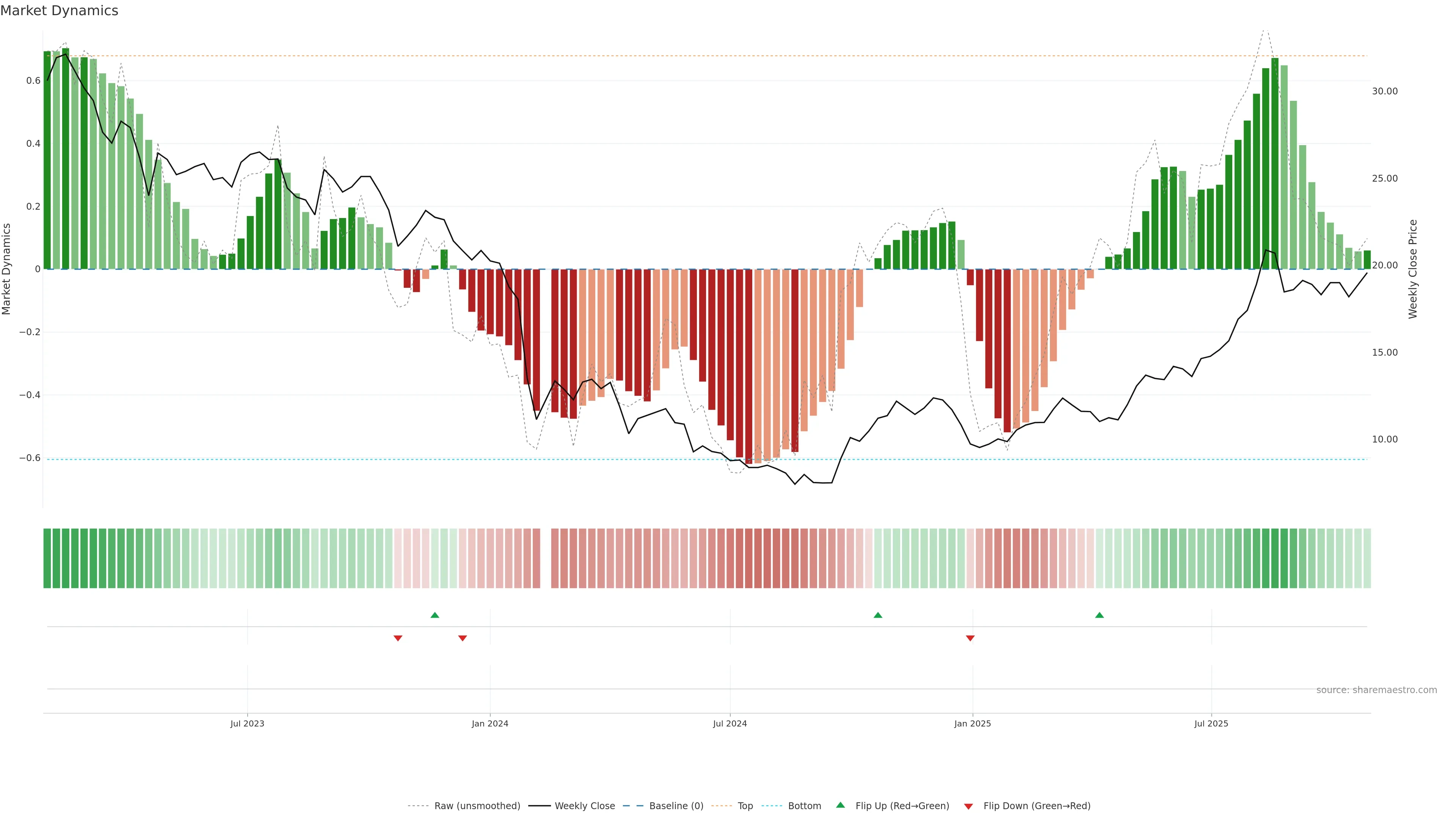Click the source: sharemaestro.com text
Viewport: 1456px width, 819px height.
[x=1376, y=690]
